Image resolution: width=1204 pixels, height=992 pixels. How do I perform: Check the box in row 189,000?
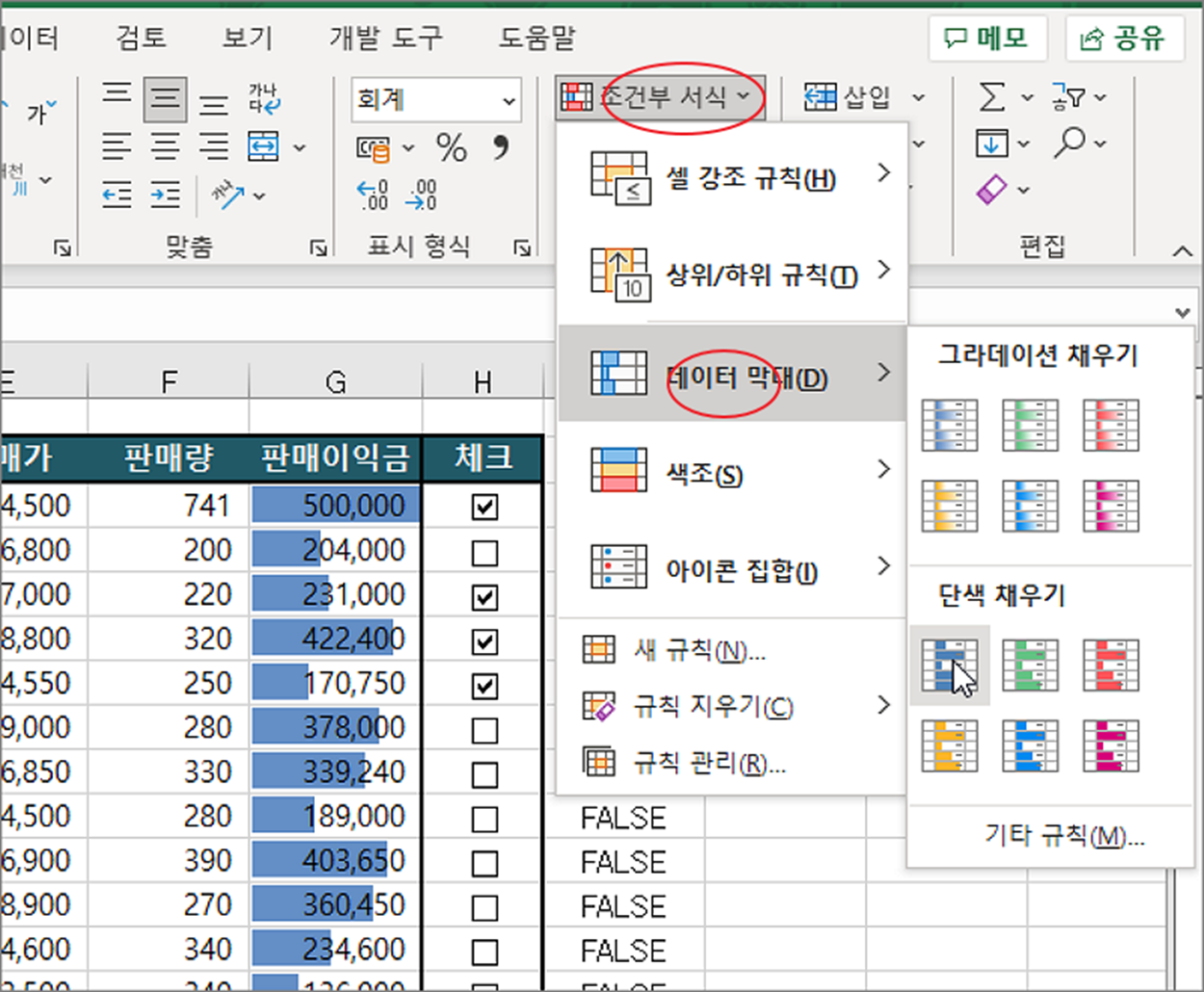[484, 819]
